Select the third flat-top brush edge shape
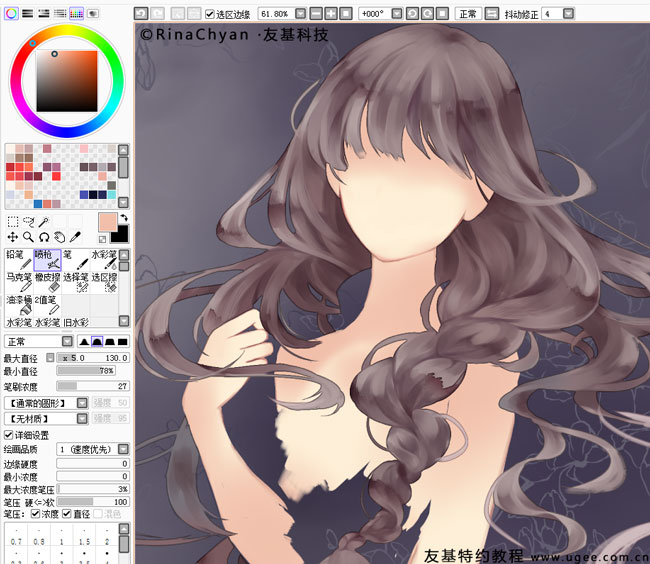Viewport: 650px width, 564px height. click(x=110, y=341)
